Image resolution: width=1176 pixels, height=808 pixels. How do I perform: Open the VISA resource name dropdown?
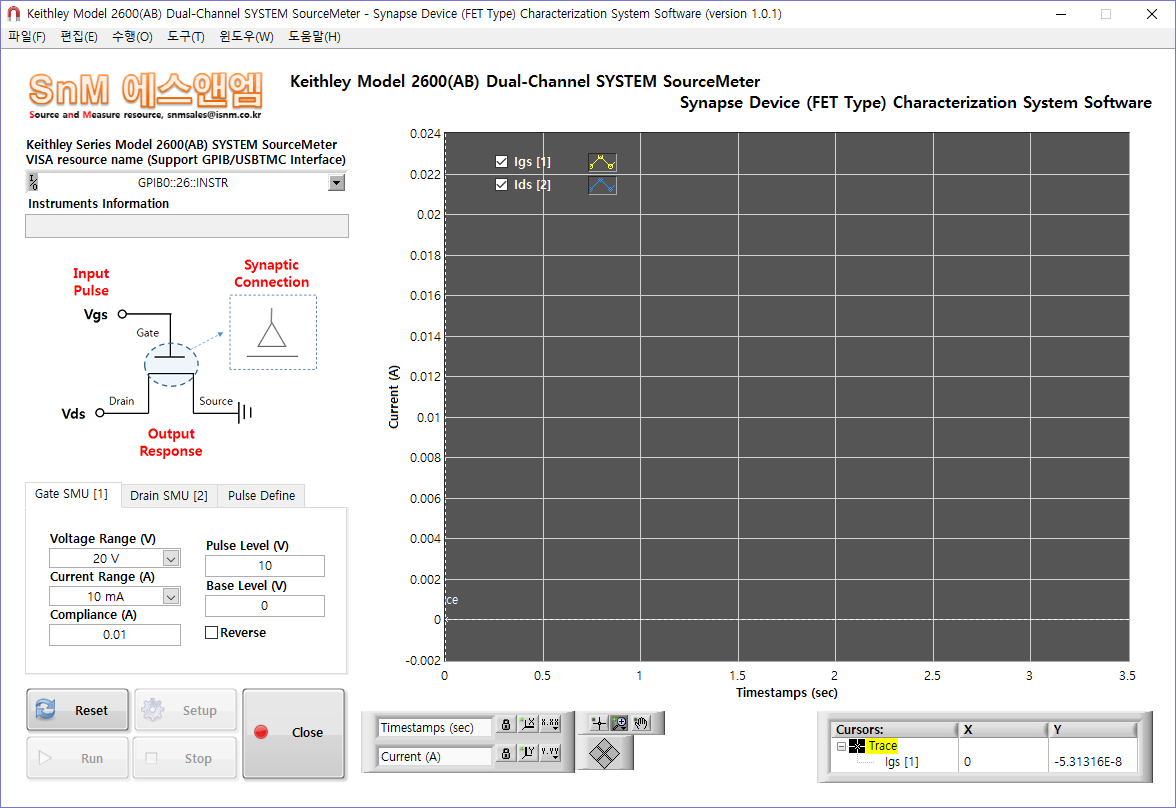337,182
